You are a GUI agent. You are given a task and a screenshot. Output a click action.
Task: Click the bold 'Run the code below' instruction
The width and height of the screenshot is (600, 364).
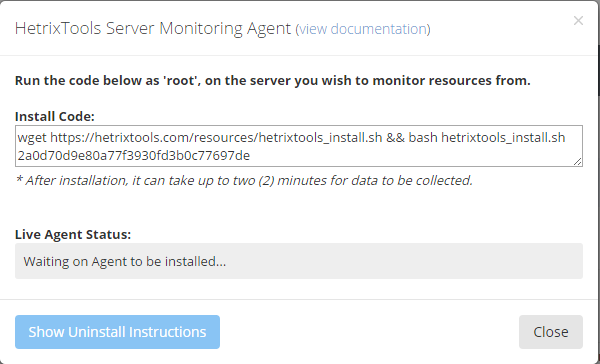coord(272,80)
